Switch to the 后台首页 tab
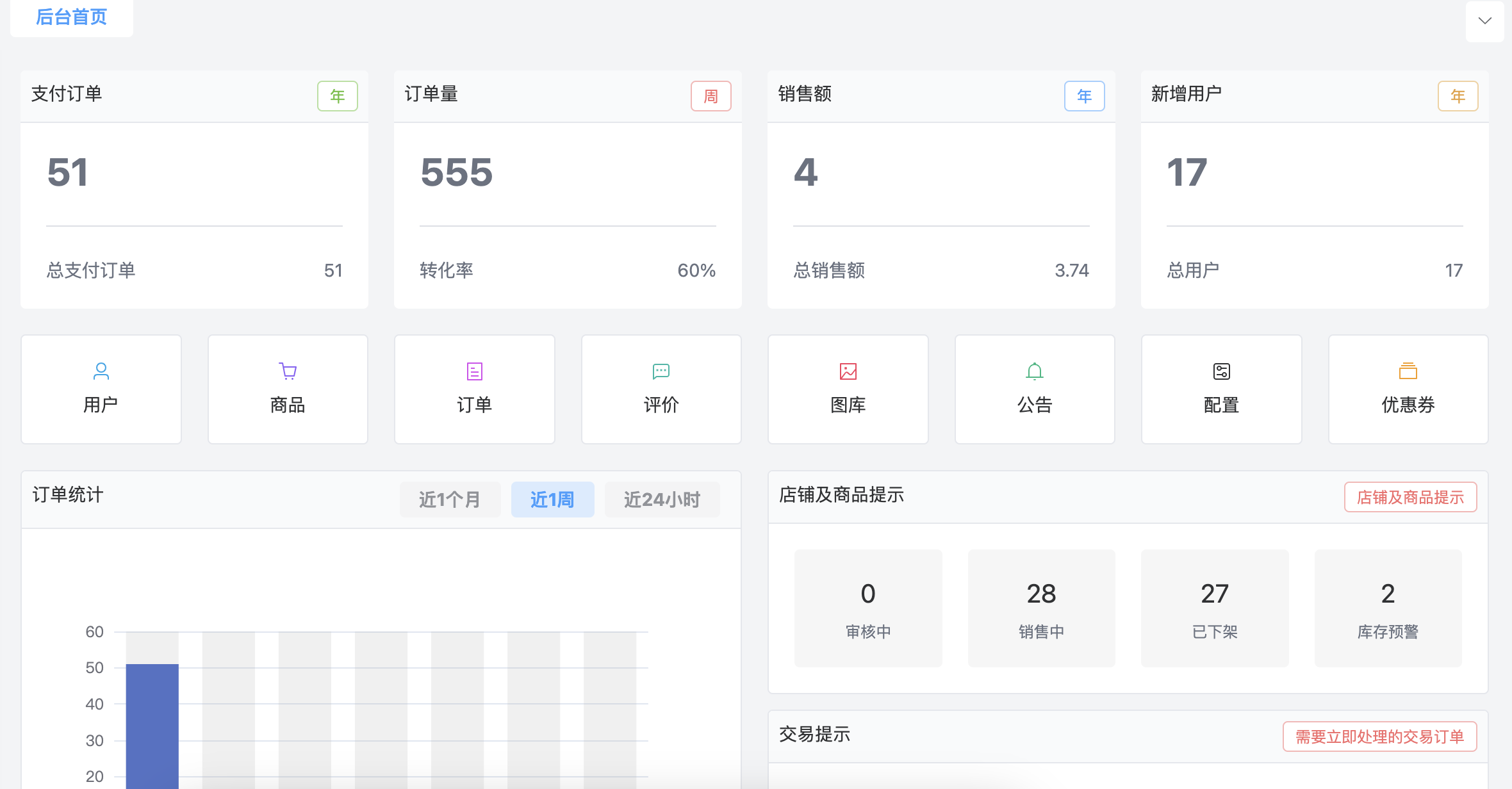Viewport: 1512px width, 789px height. 72,17
